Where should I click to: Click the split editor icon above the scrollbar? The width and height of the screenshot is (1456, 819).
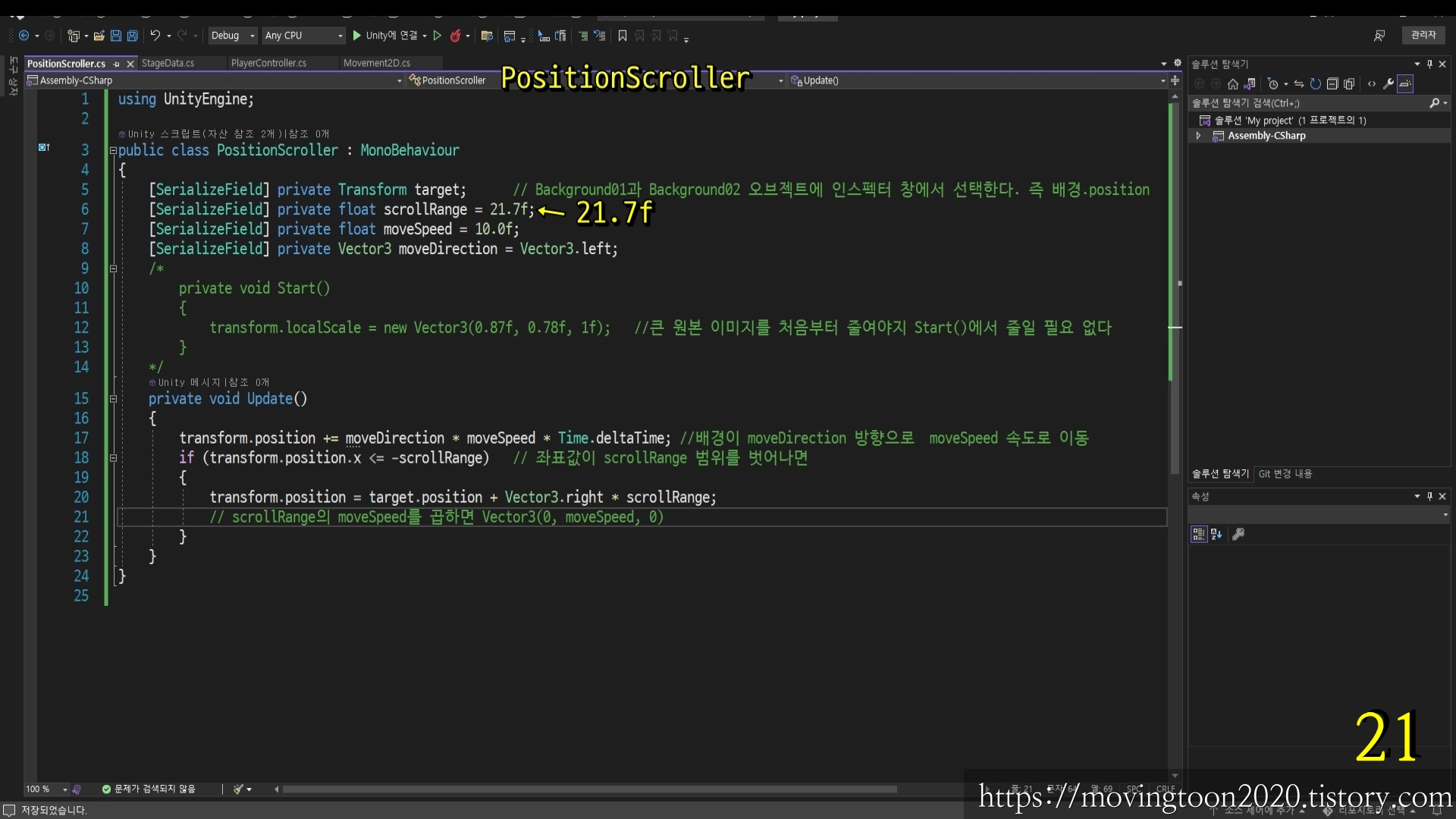tap(1175, 80)
